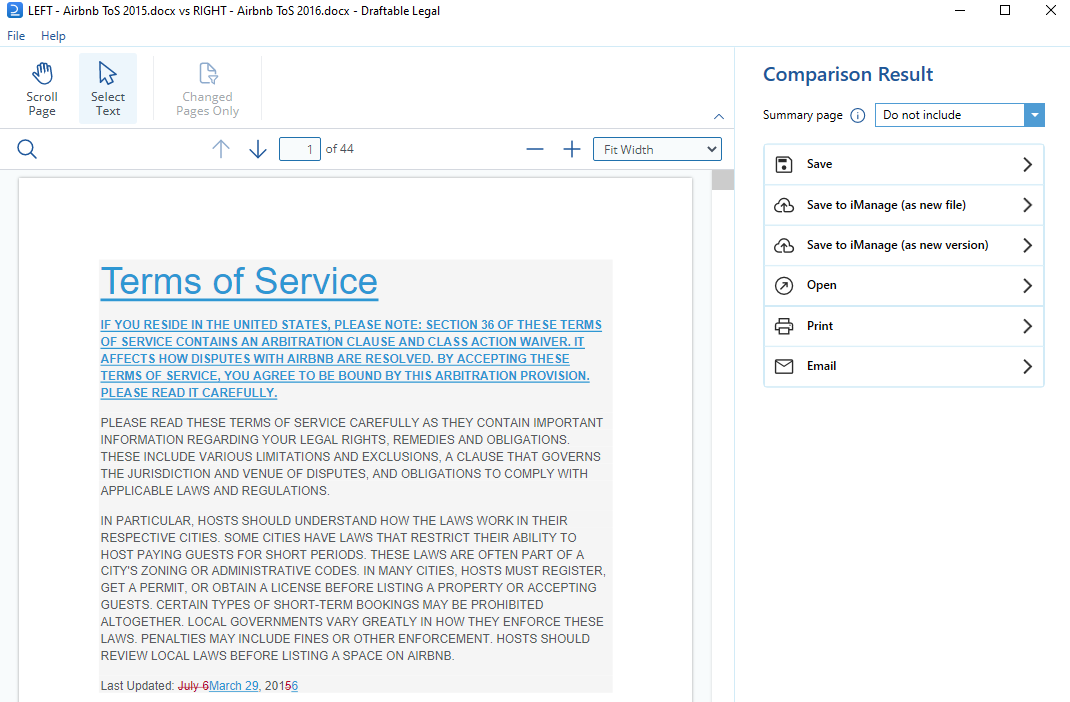Click the Print label
1070x702 pixels.
click(x=820, y=325)
